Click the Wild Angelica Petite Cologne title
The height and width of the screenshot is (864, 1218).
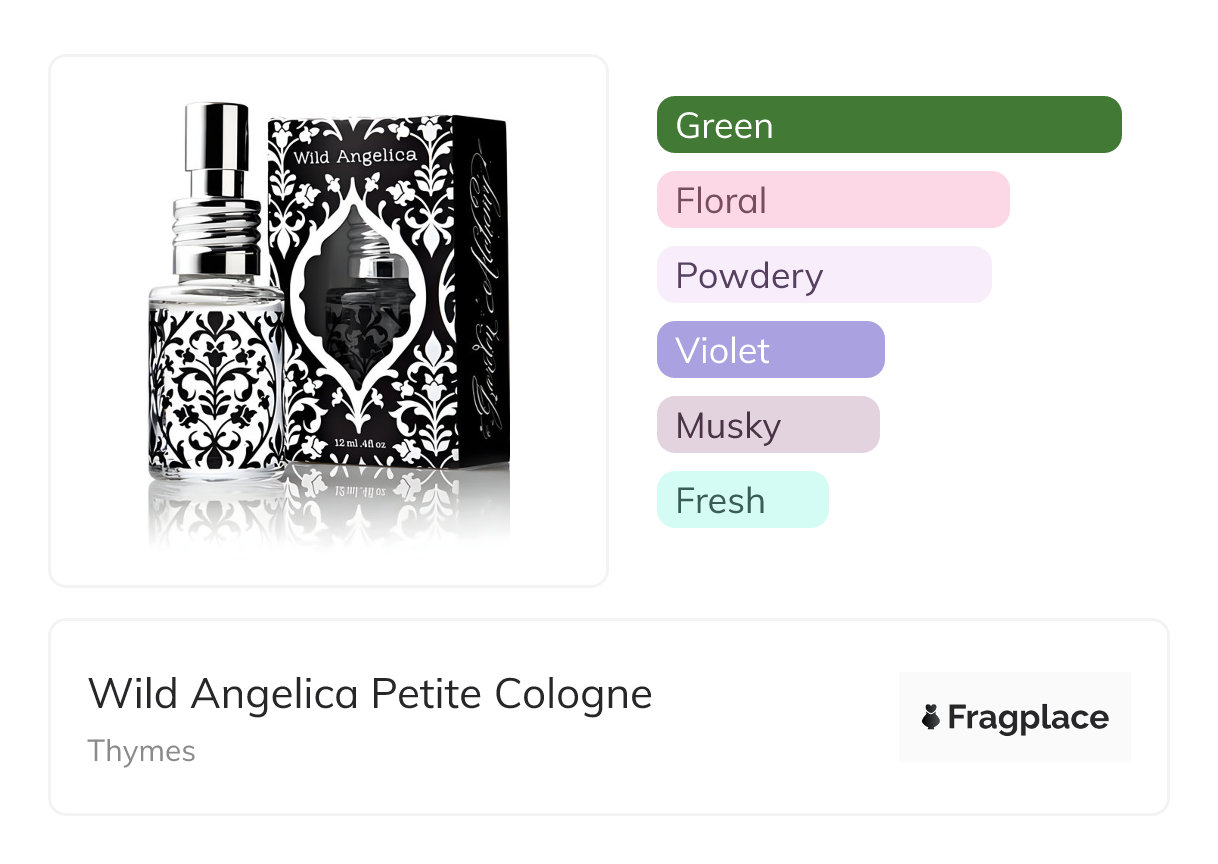[x=370, y=694]
